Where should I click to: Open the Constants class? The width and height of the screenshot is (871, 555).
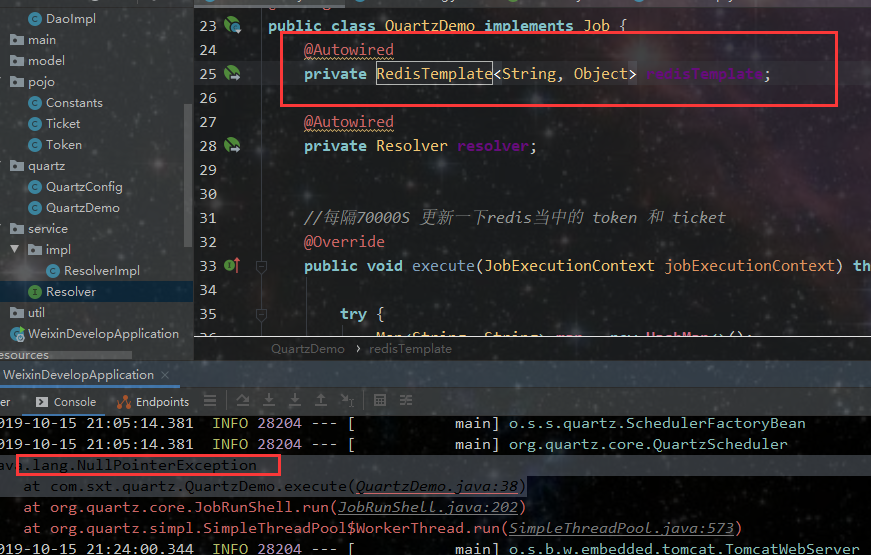click(x=74, y=103)
